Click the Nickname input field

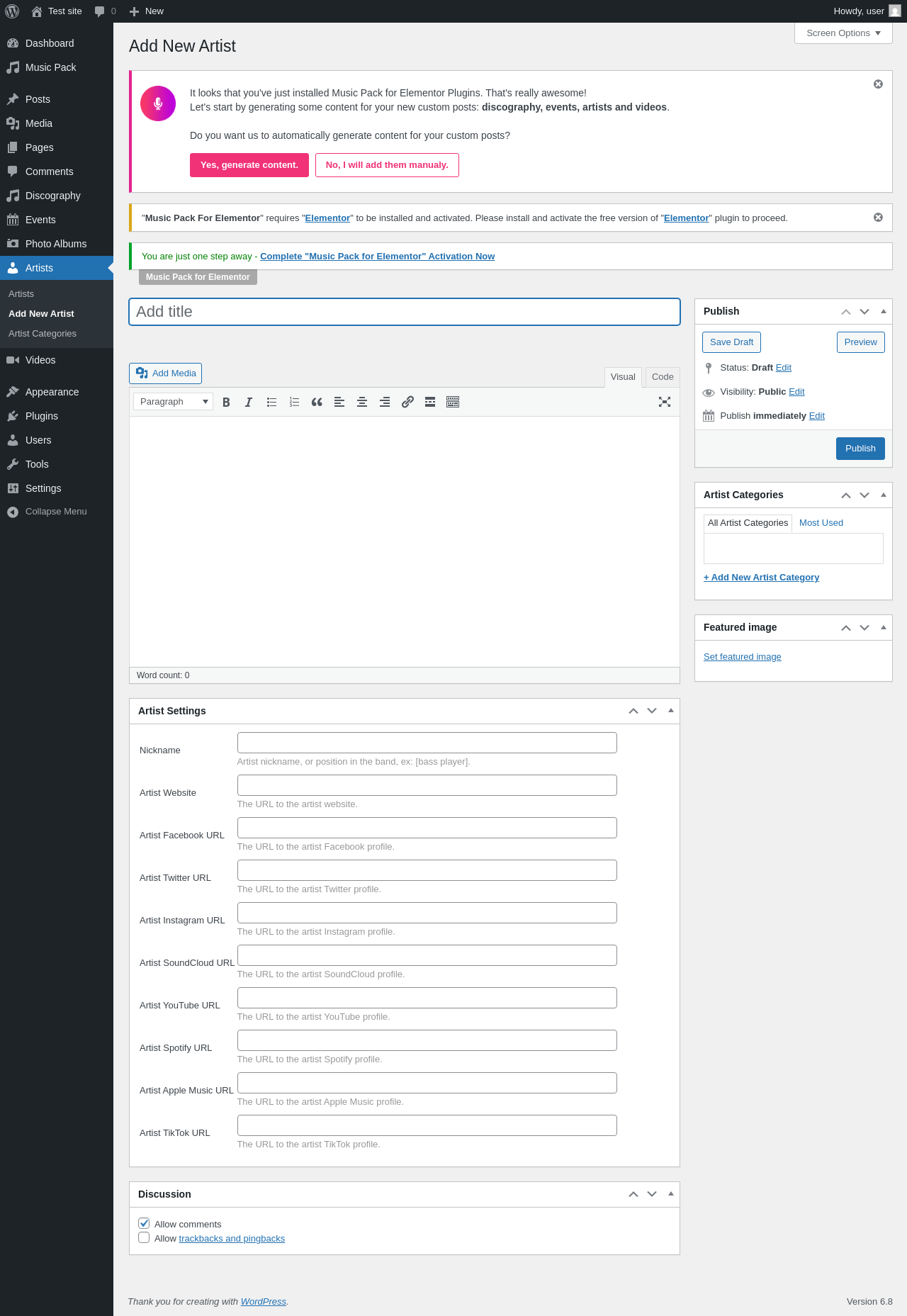(427, 743)
